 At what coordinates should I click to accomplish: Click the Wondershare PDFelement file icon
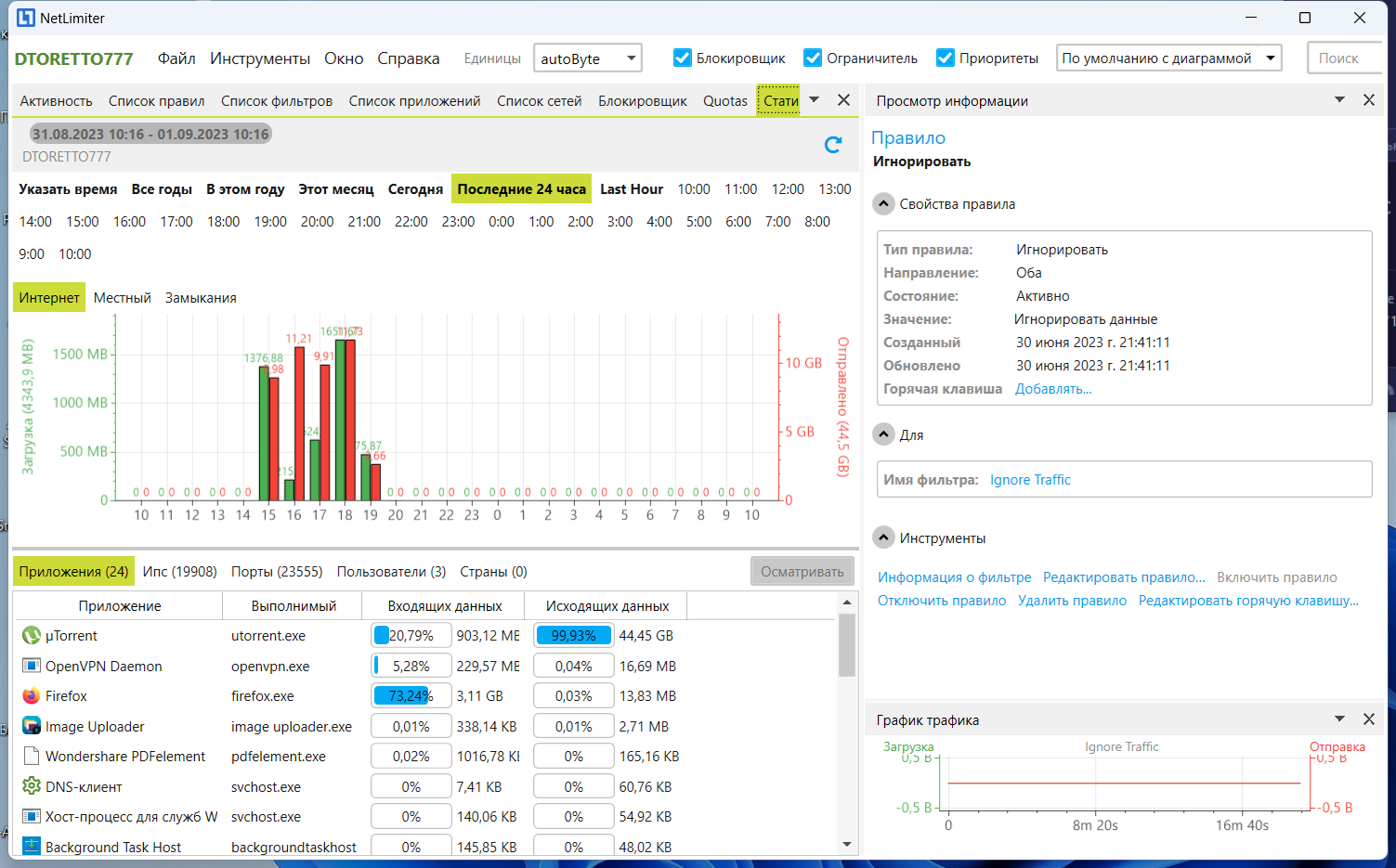tap(32, 756)
